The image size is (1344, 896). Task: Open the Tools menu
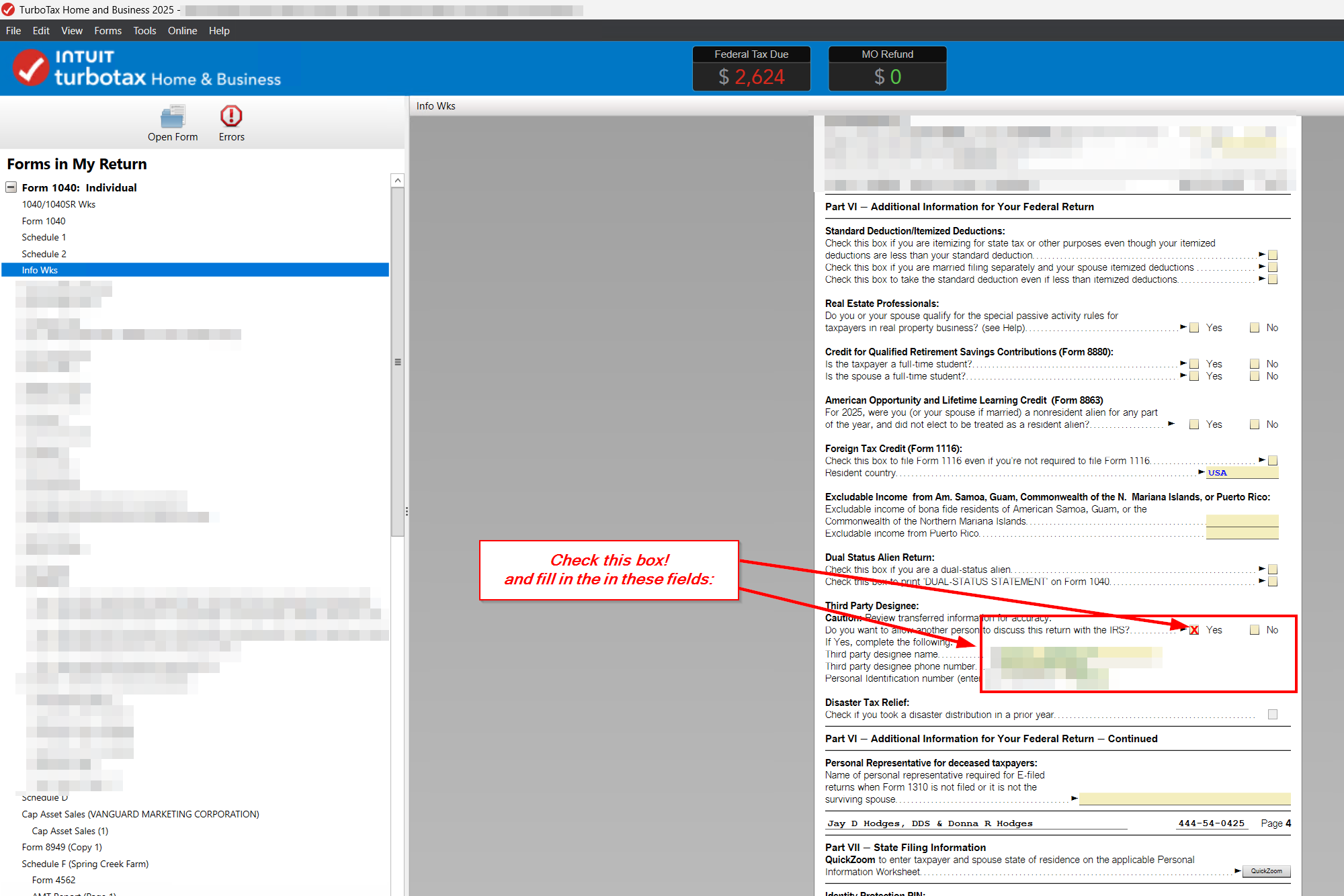click(144, 31)
